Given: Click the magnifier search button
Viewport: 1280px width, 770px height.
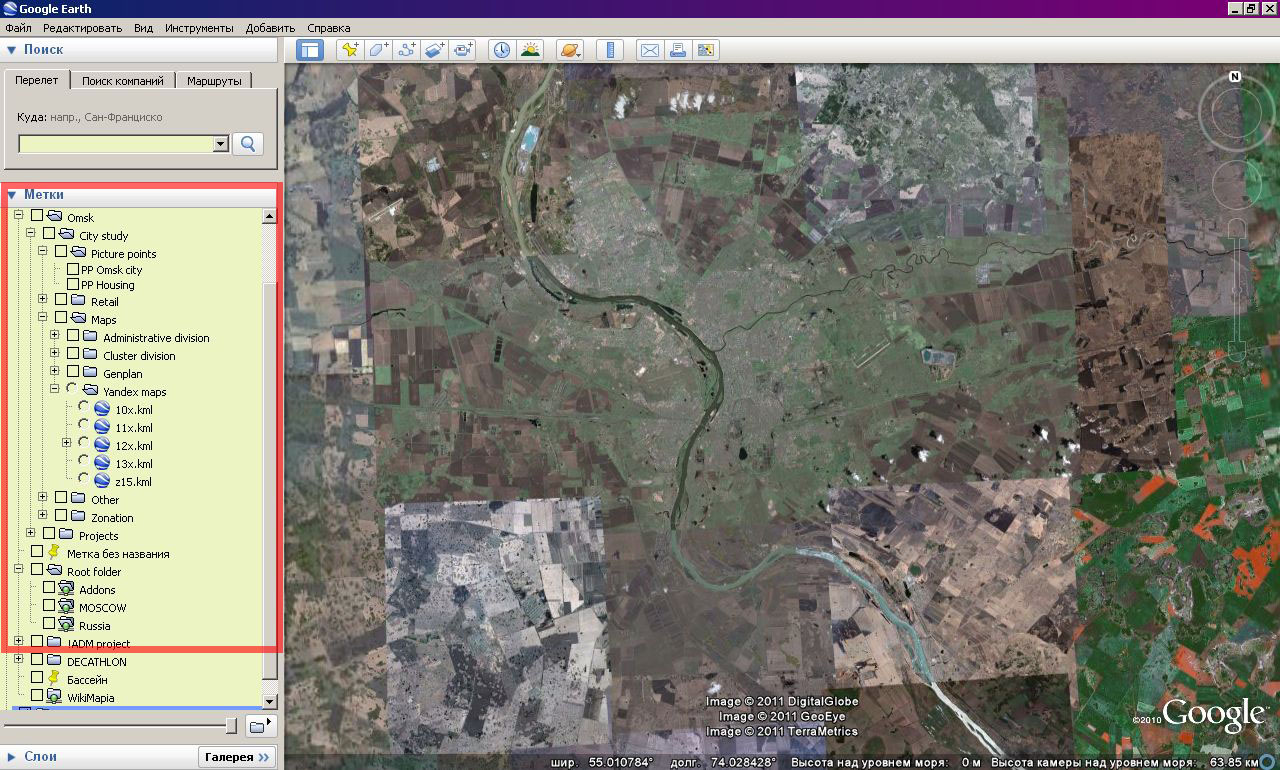Looking at the screenshot, I should pyautogui.click(x=247, y=144).
